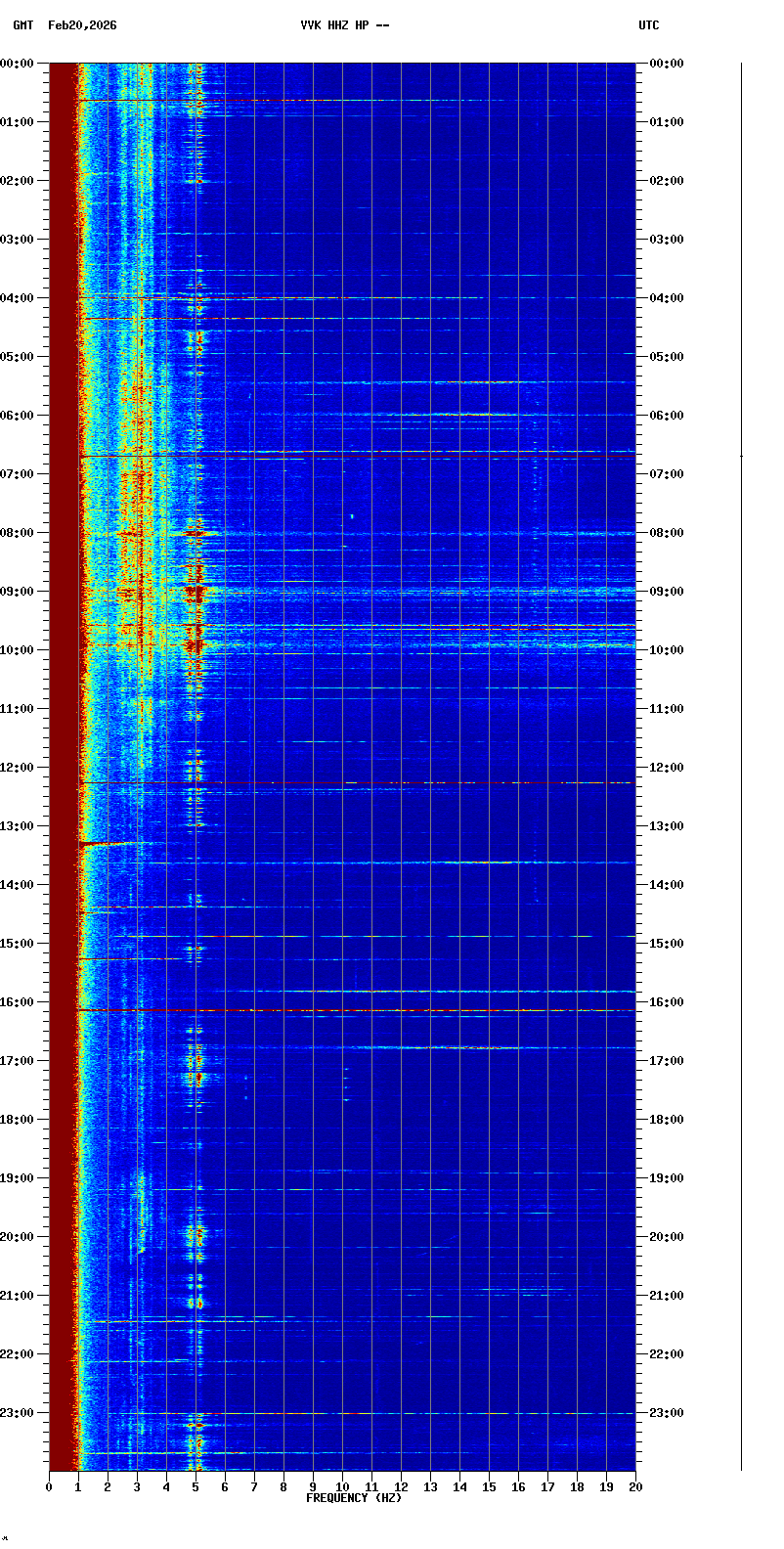Click the 14:00 time label on right axis
Image resolution: width=784 pixels, height=1549 pixels.
coord(667,885)
